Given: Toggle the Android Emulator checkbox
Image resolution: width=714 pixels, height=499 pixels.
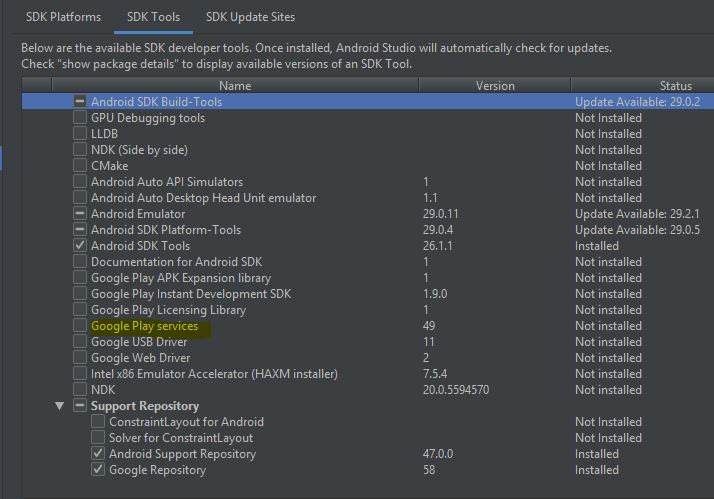Looking at the screenshot, I should pos(80,214).
